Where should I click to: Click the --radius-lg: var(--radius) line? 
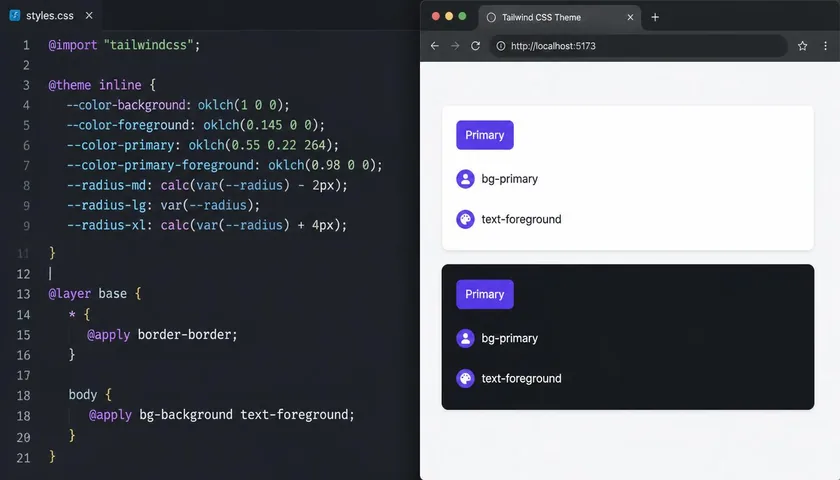tap(163, 205)
